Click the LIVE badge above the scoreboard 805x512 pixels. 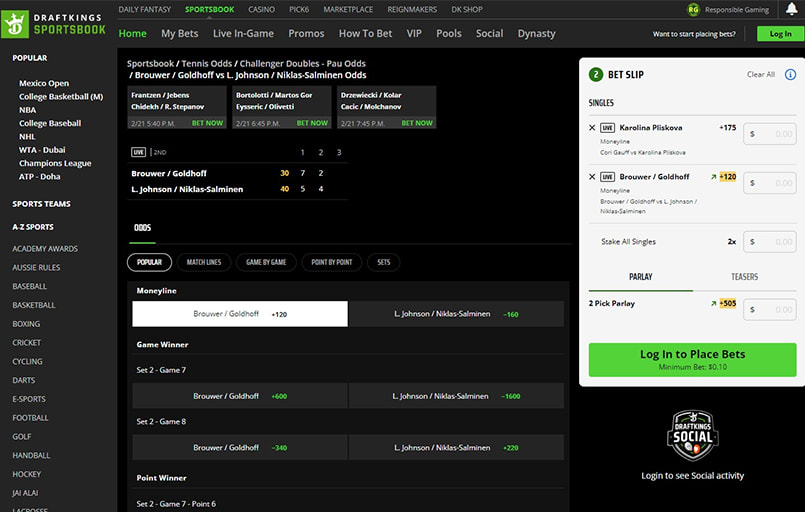pos(139,152)
